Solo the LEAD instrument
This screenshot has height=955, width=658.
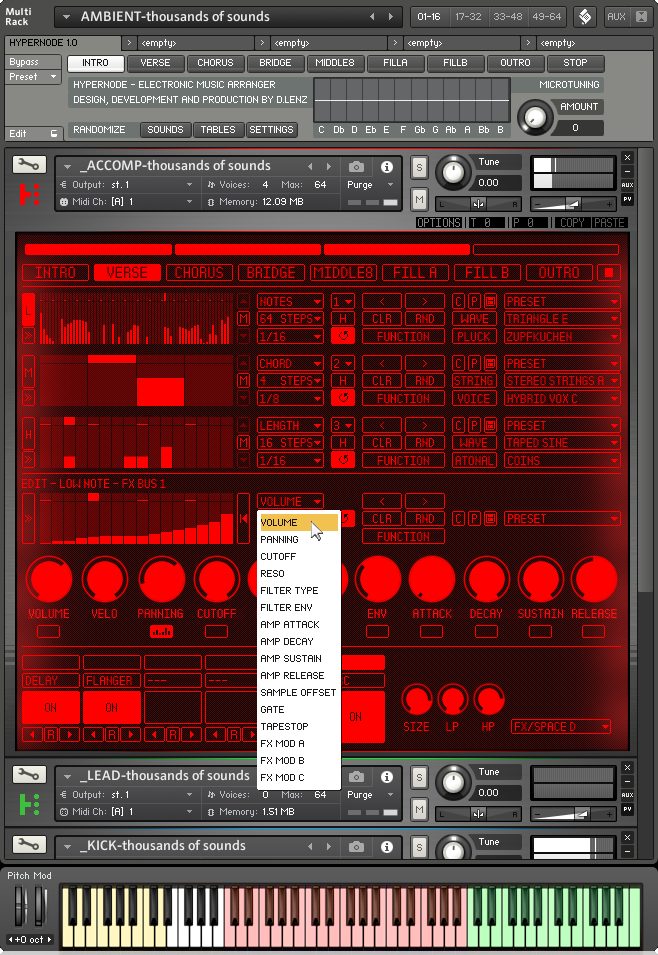coord(419,777)
